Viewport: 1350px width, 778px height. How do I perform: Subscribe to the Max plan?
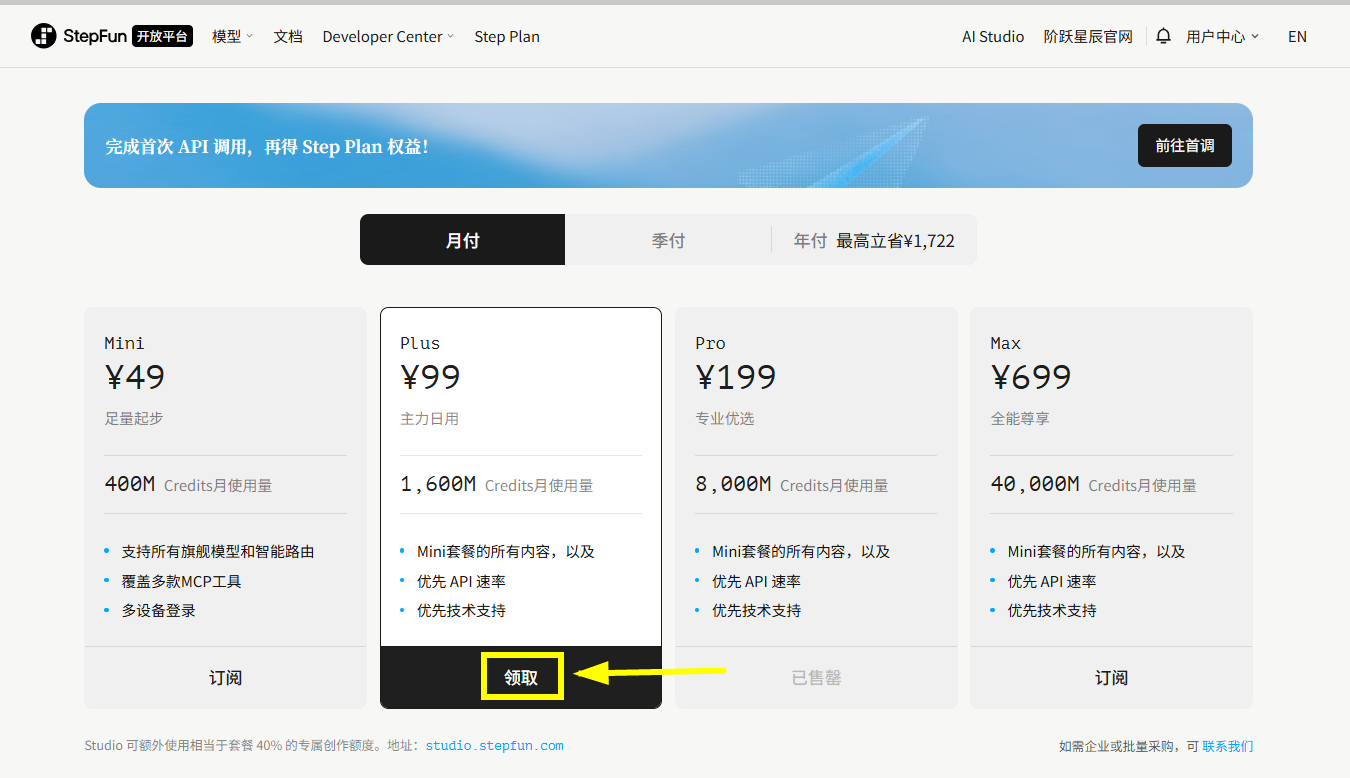[1111, 678]
